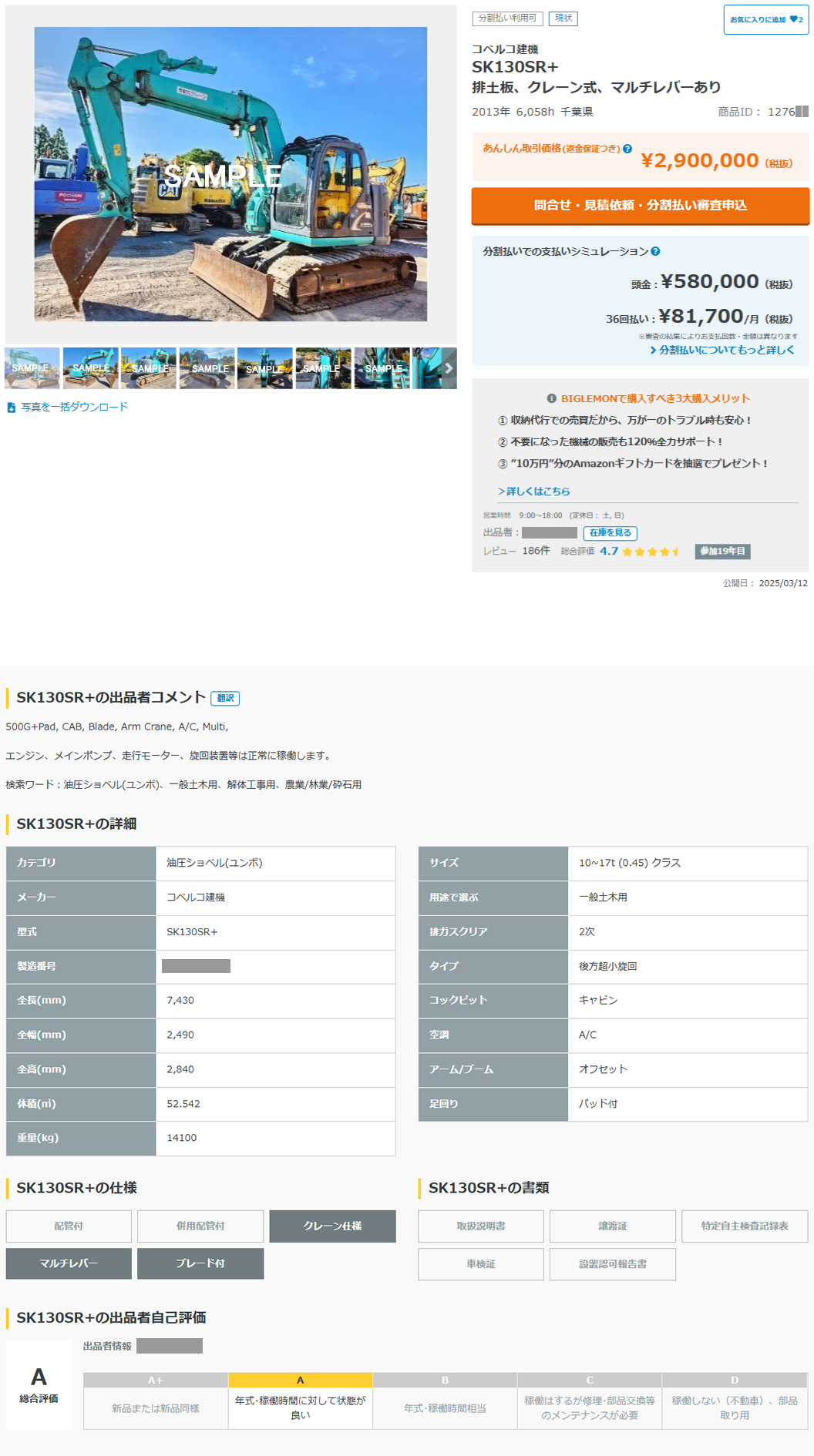Select the sixth thumbnail image
The height and width of the screenshot is (1456, 814).
point(323,368)
